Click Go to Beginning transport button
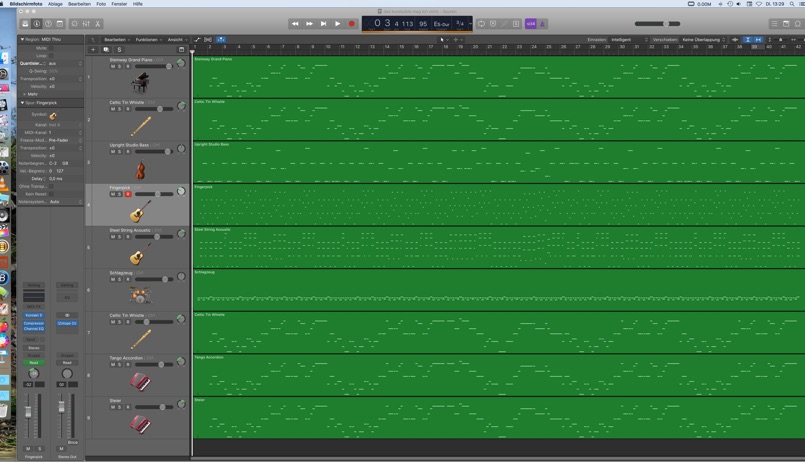This screenshot has height=462, width=805. (x=323, y=24)
